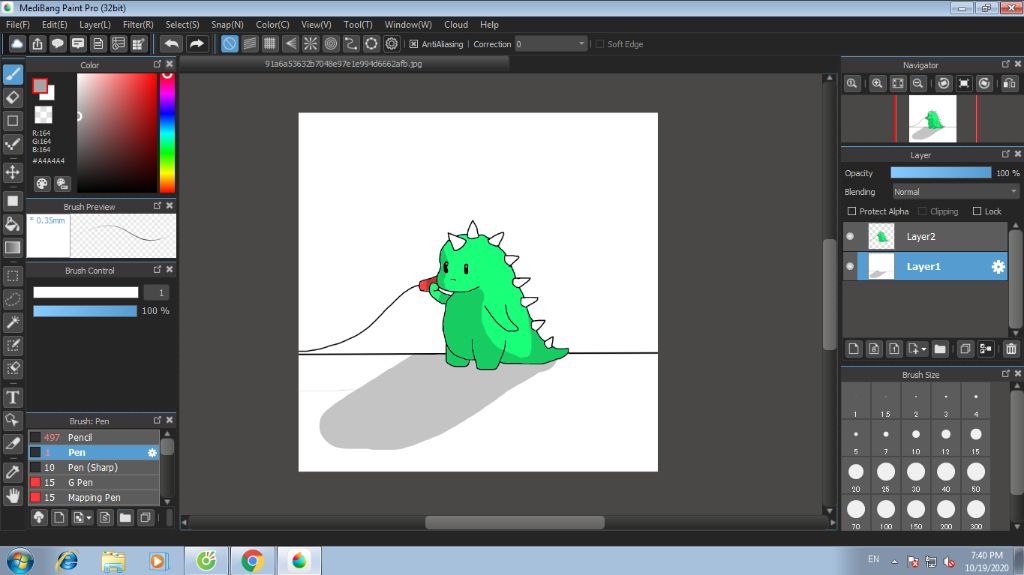1024x575 pixels.
Task: Enable the layer Lock checkbox
Action: (977, 211)
